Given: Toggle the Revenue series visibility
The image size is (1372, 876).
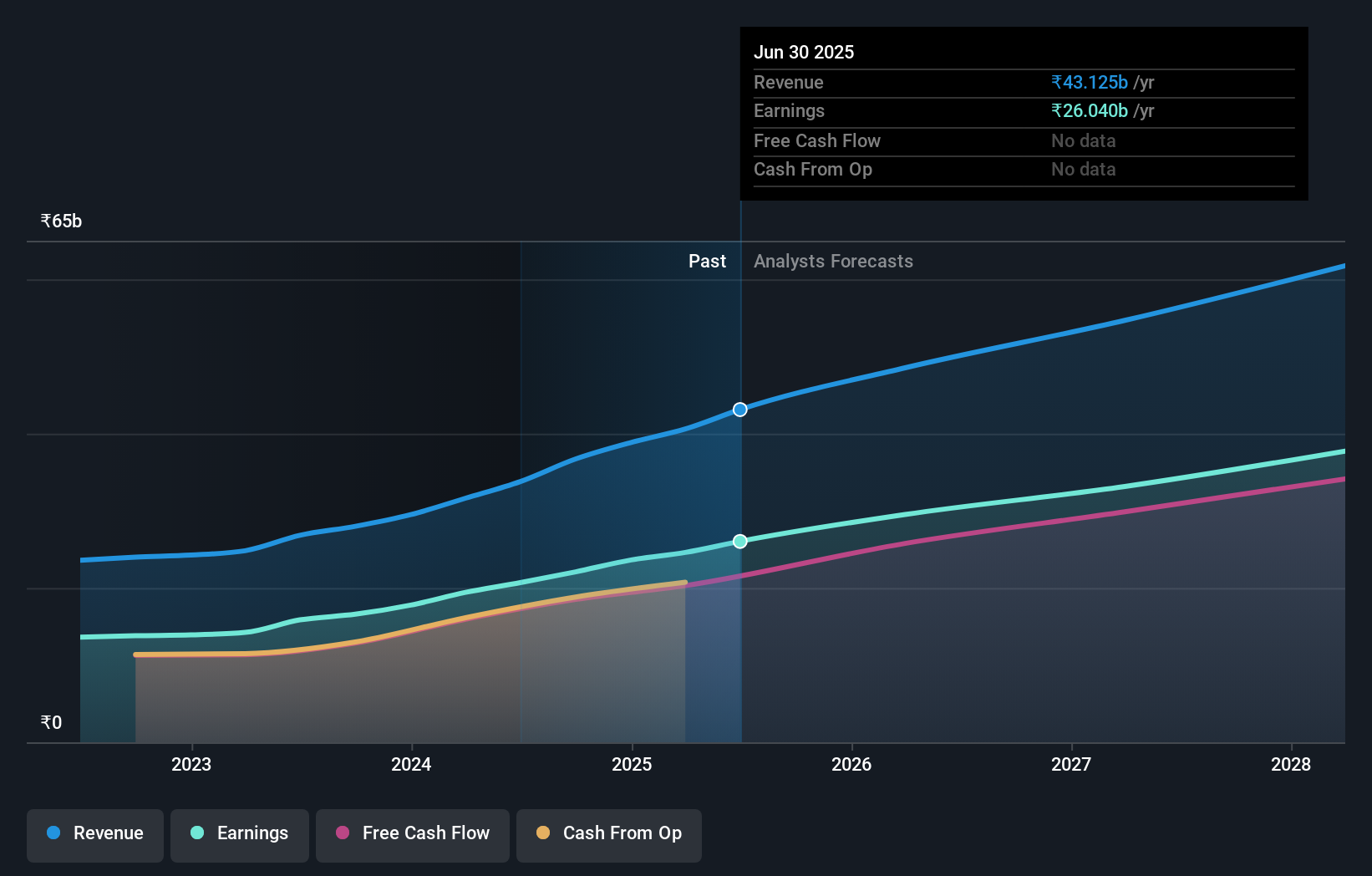Looking at the screenshot, I should [94, 833].
